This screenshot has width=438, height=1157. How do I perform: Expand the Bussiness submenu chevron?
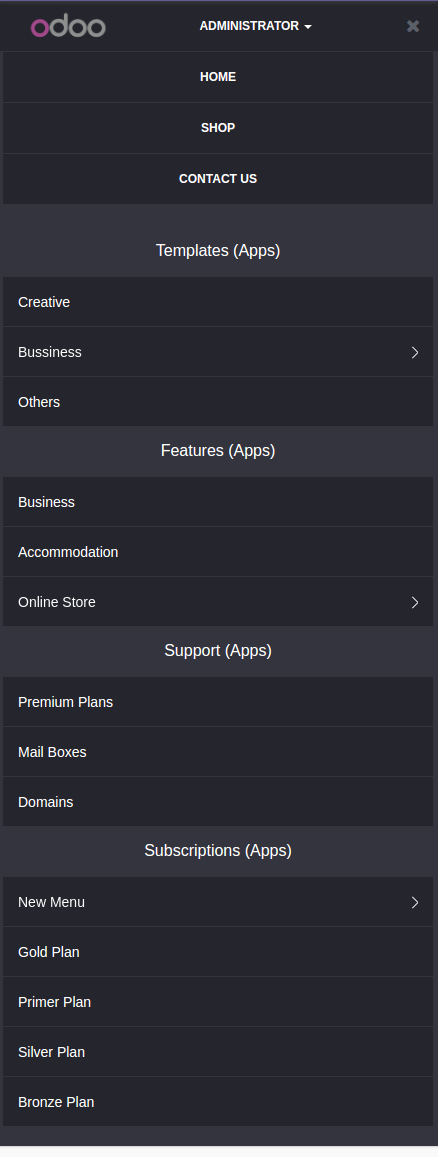[x=415, y=352]
